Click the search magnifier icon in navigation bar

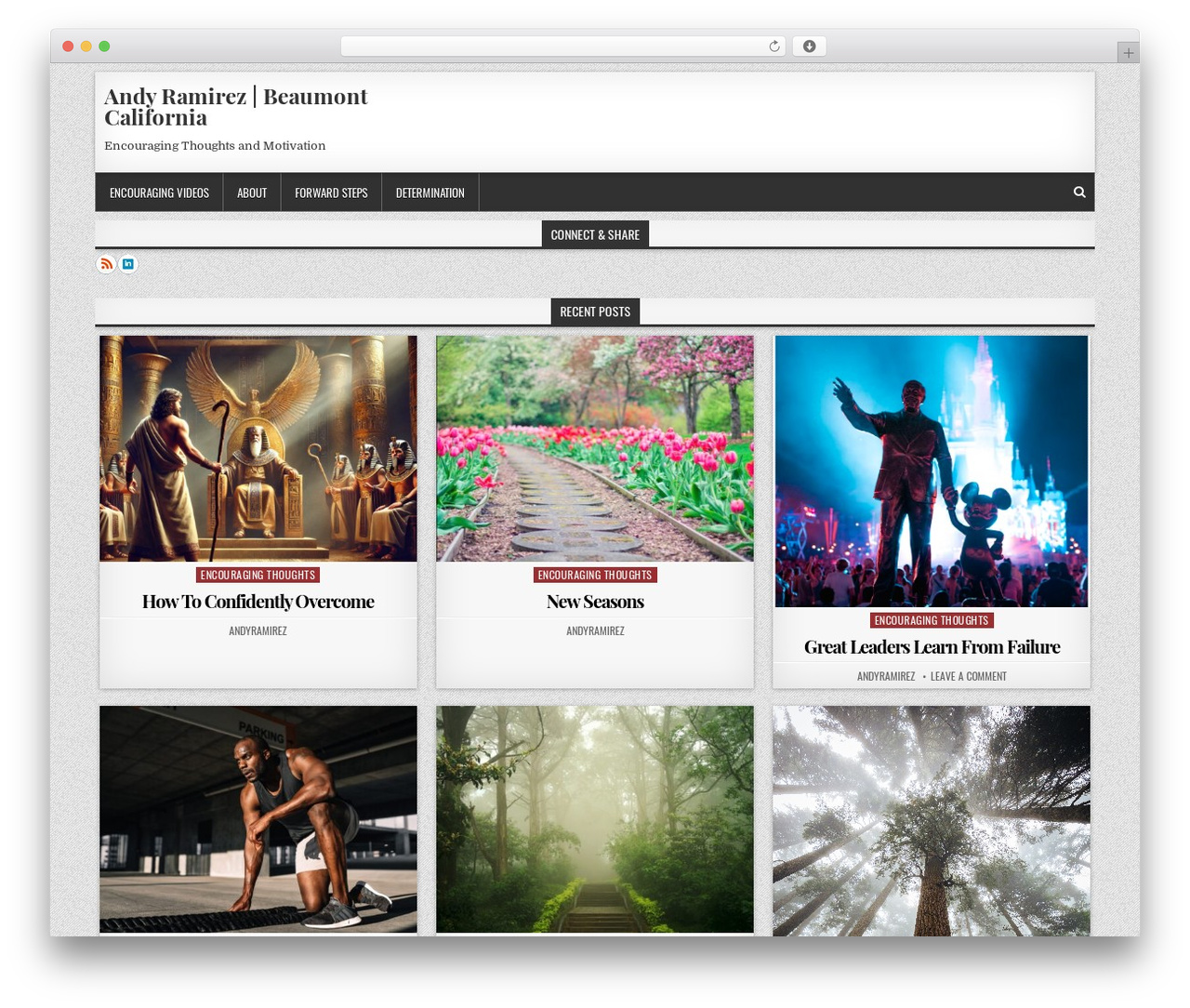point(1079,192)
